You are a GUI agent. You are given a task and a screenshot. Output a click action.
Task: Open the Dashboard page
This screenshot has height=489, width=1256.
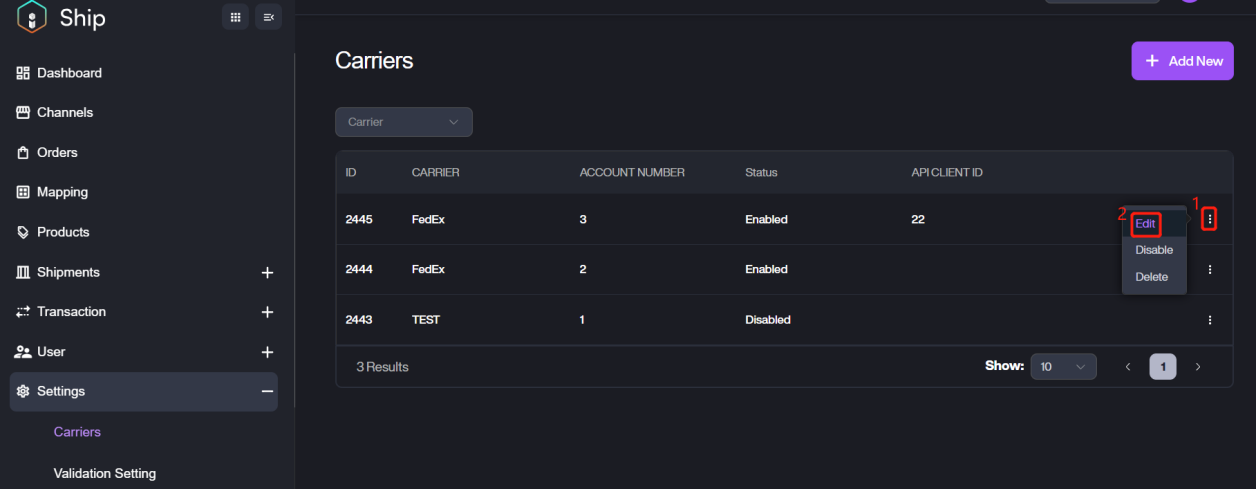click(x=69, y=73)
